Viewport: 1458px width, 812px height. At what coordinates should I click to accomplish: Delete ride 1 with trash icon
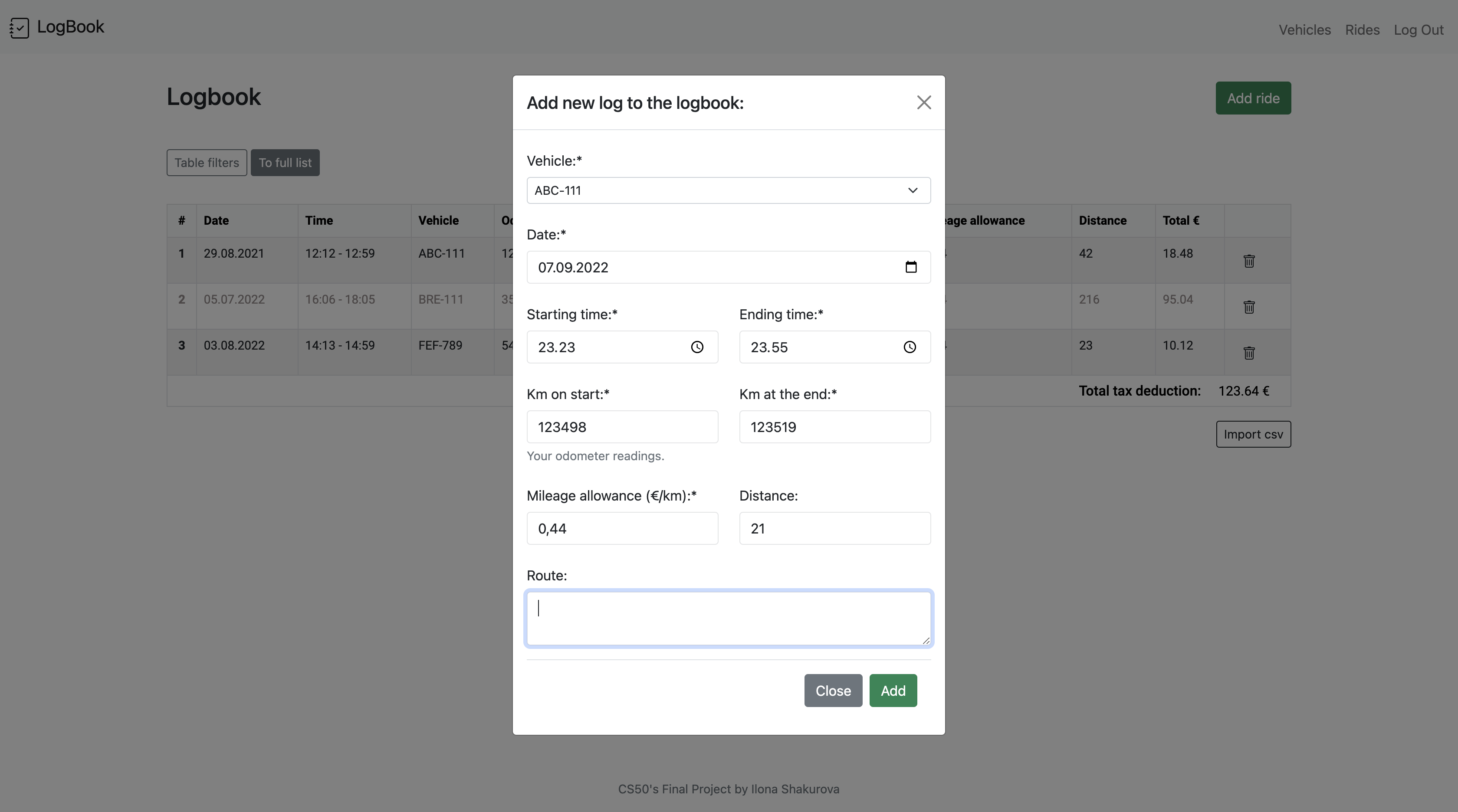click(1248, 261)
